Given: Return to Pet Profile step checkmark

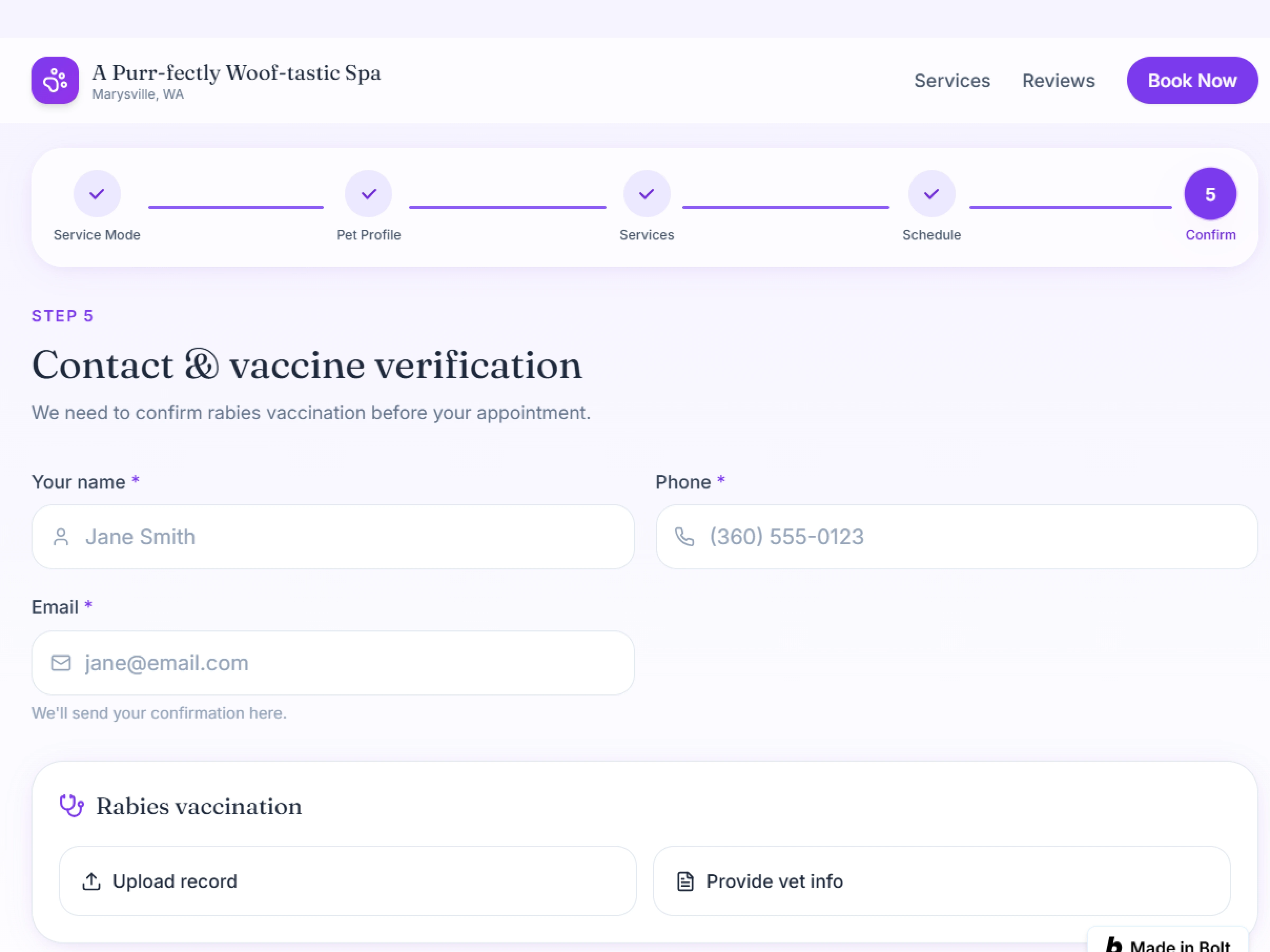Looking at the screenshot, I should (x=369, y=194).
